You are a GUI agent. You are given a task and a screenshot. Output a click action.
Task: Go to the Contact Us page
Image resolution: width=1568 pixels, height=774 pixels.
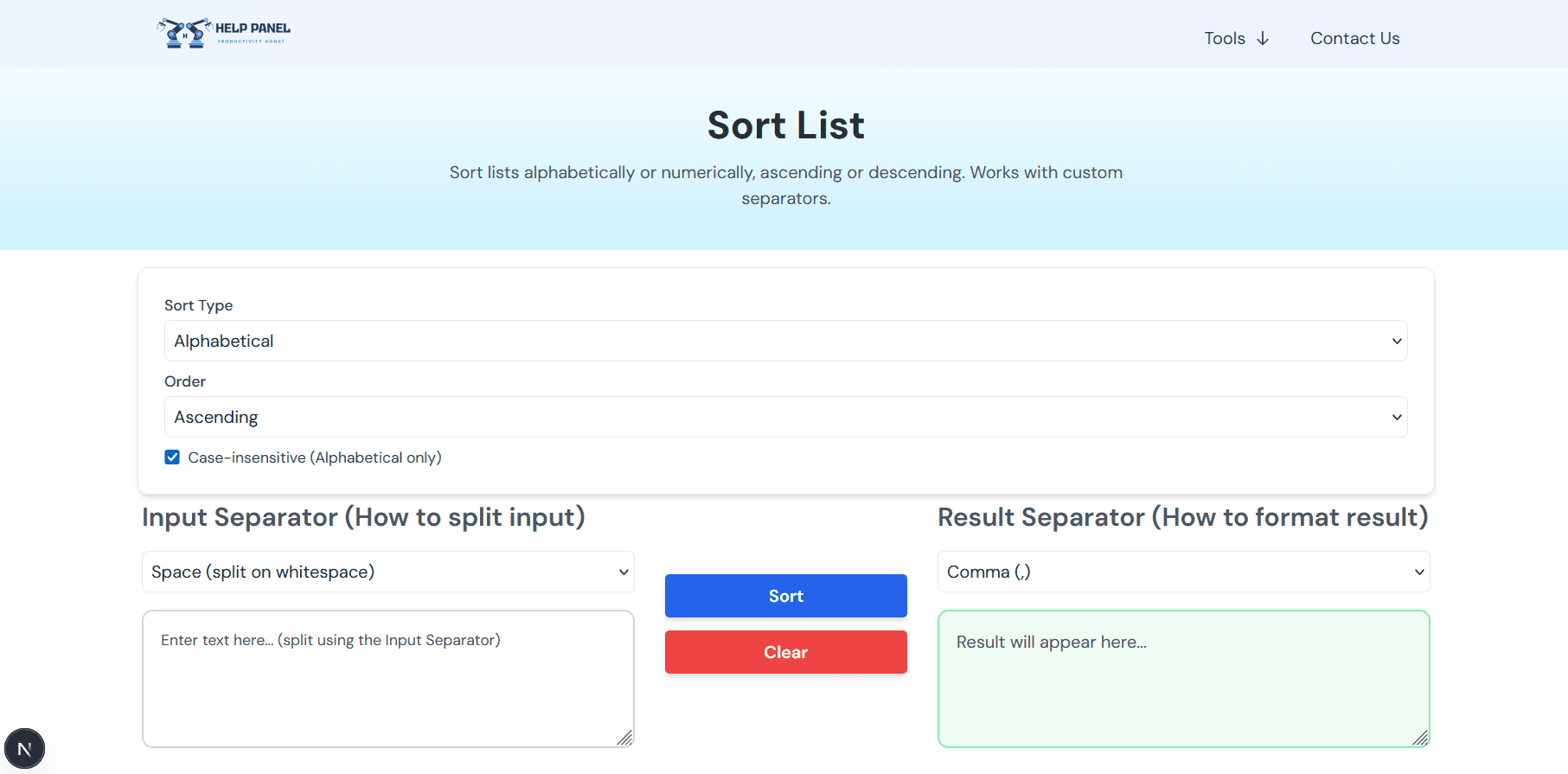tap(1354, 39)
